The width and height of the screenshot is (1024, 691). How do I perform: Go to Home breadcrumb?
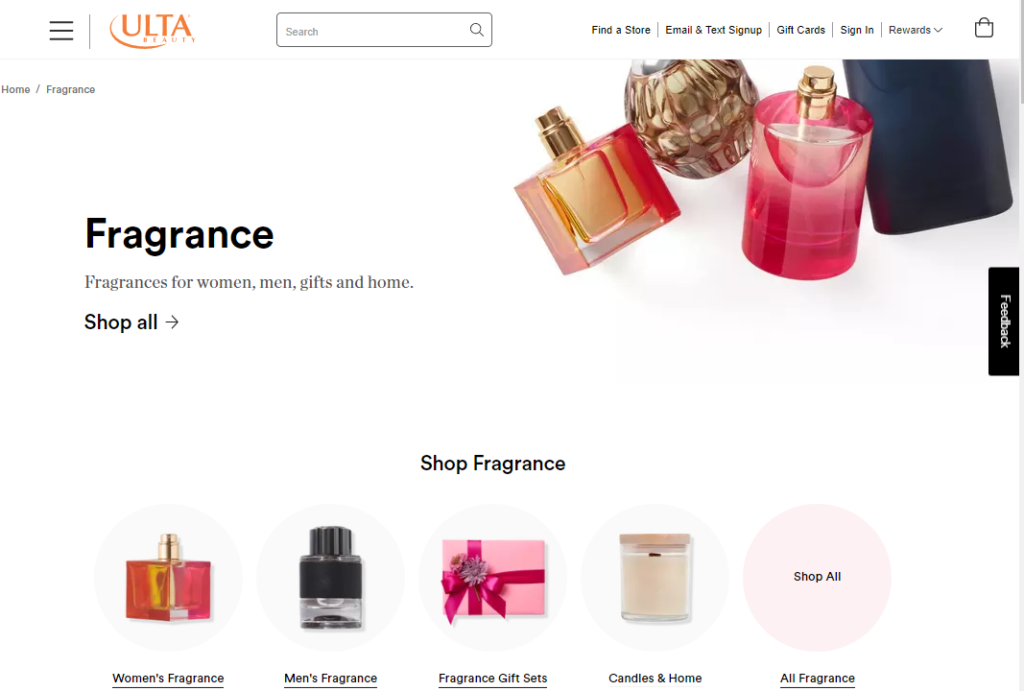[x=16, y=89]
